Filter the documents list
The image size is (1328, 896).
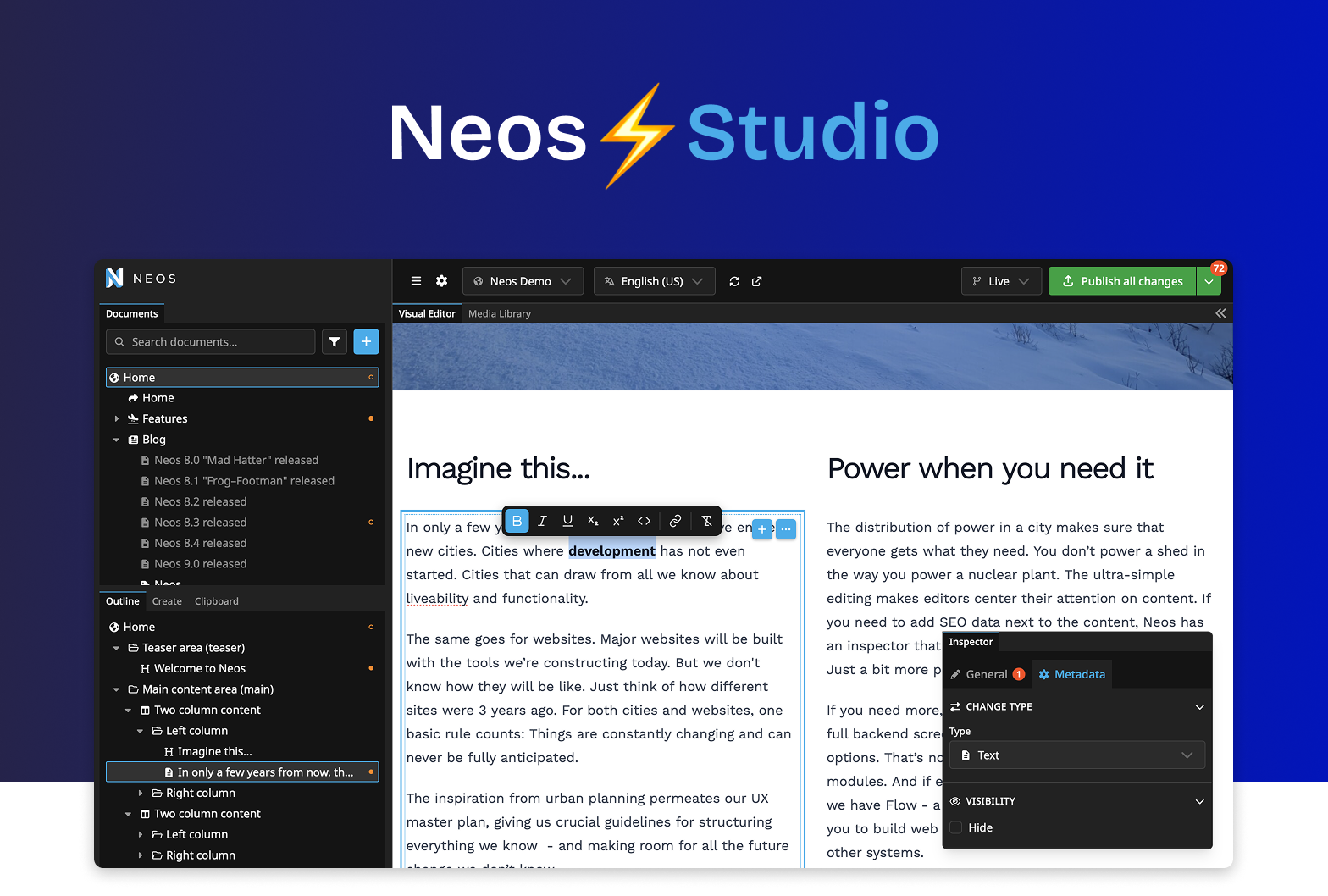[335, 341]
